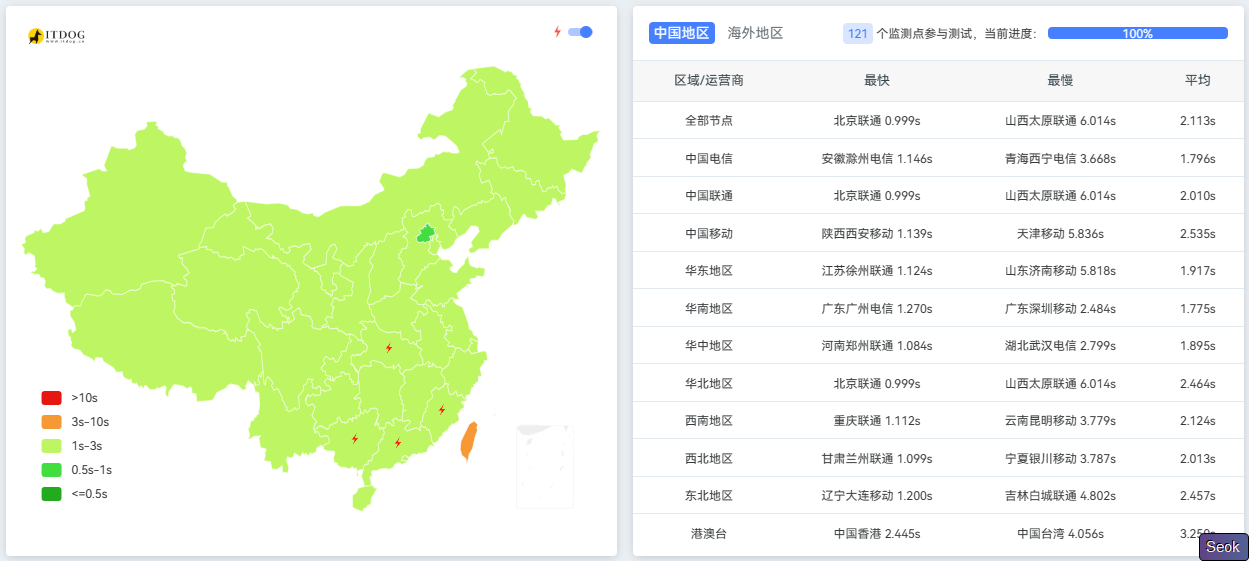Click the ITDOG logo

[x=56, y=36]
